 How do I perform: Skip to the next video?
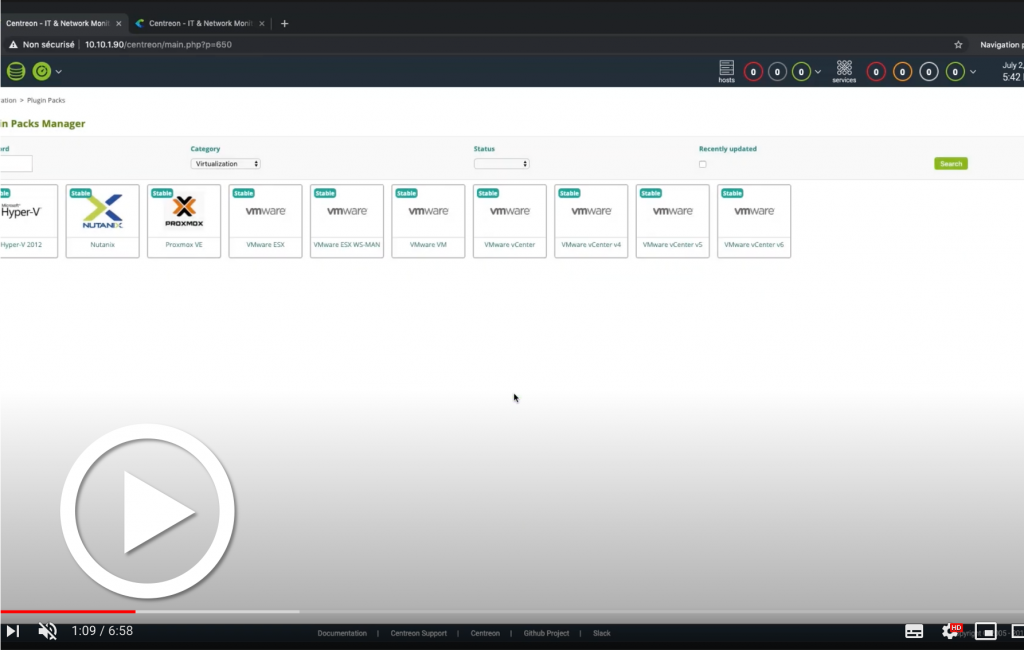12,631
